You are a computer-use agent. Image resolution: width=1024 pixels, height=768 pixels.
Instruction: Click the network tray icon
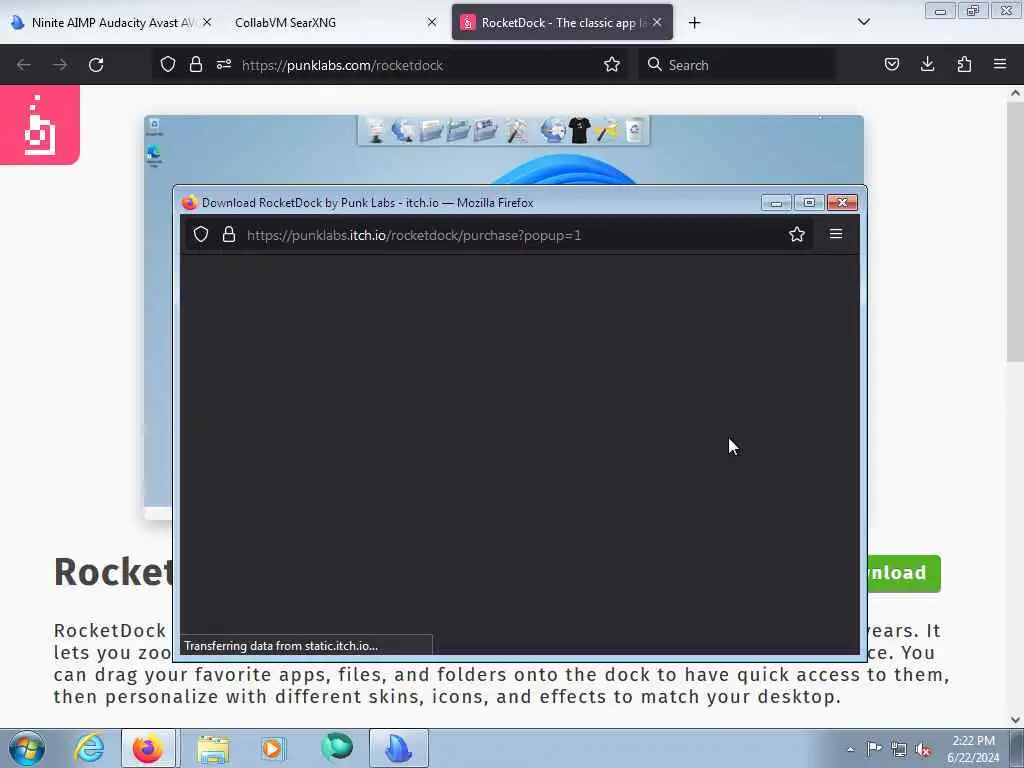coord(899,749)
